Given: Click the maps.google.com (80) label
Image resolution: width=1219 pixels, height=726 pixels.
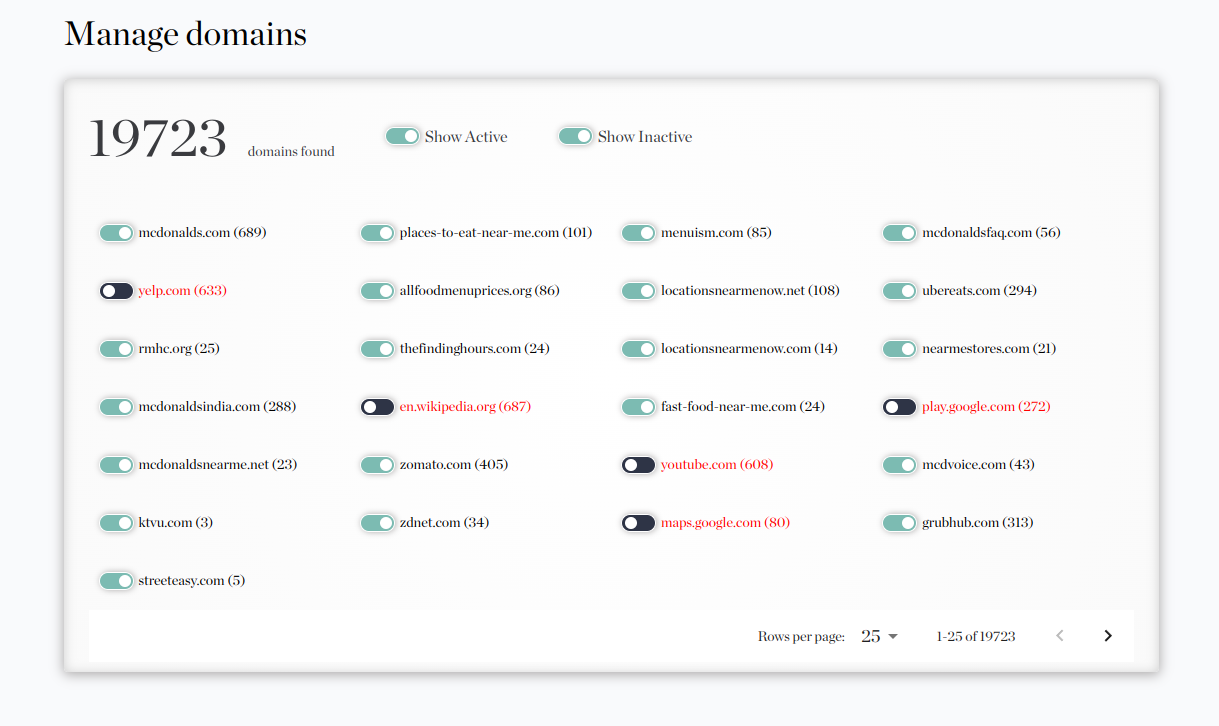Looking at the screenshot, I should point(725,523).
